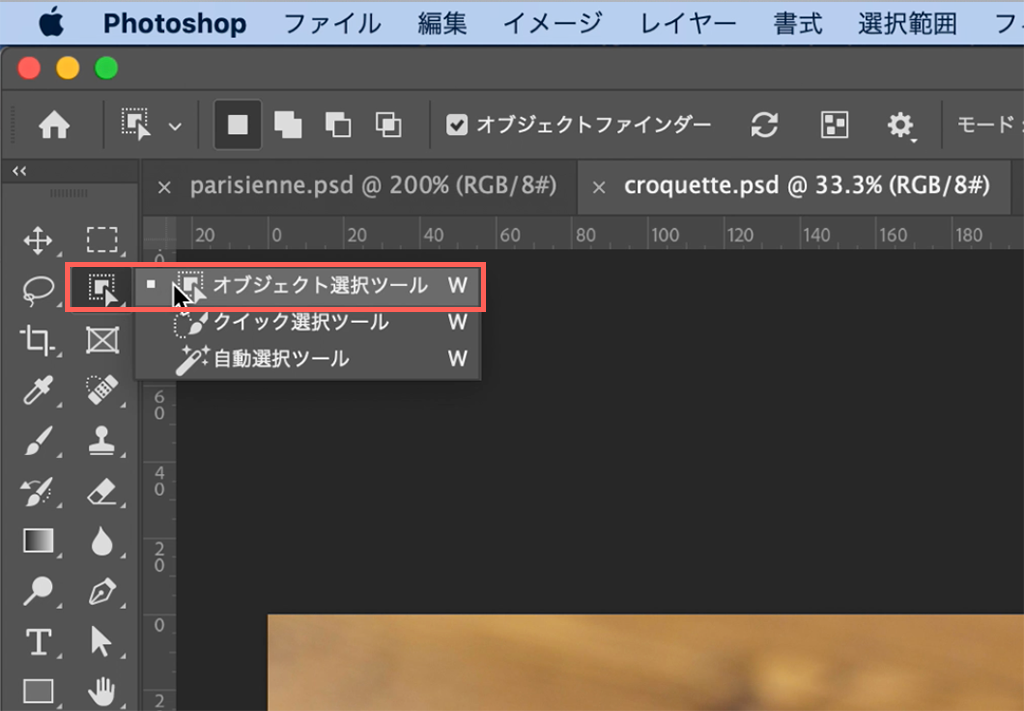Close the croquette.psd tab
The width and height of the screenshot is (1024, 711).
coord(598,188)
